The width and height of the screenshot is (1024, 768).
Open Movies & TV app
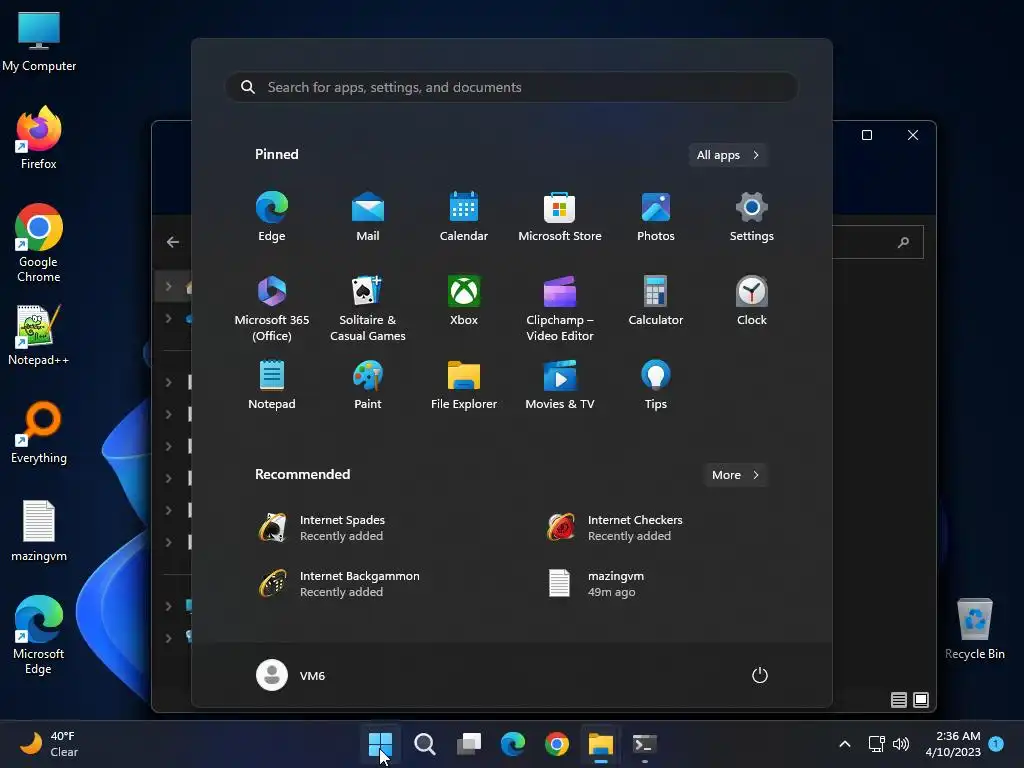[x=560, y=385]
